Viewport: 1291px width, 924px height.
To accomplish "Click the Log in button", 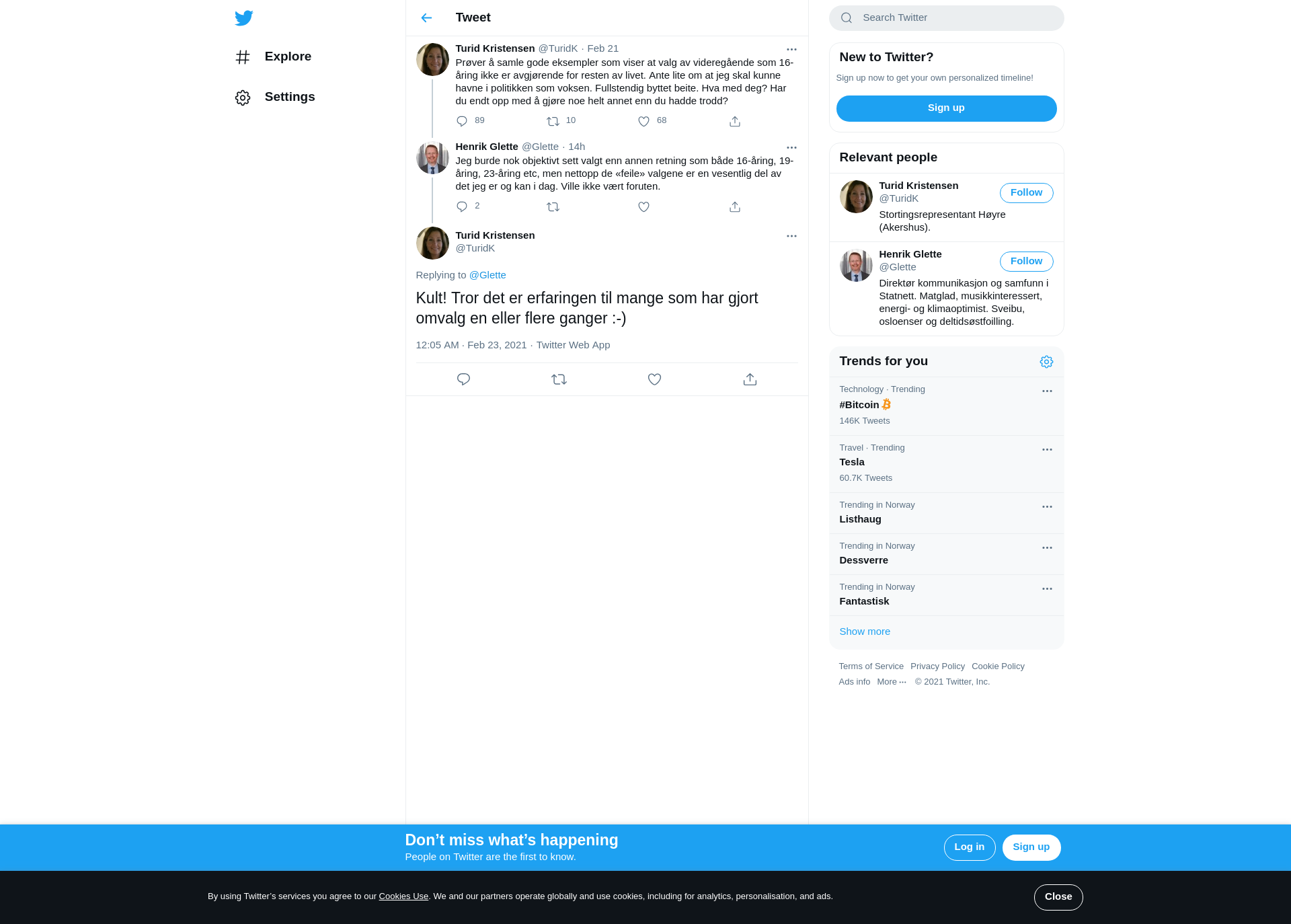I will [x=969, y=847].
